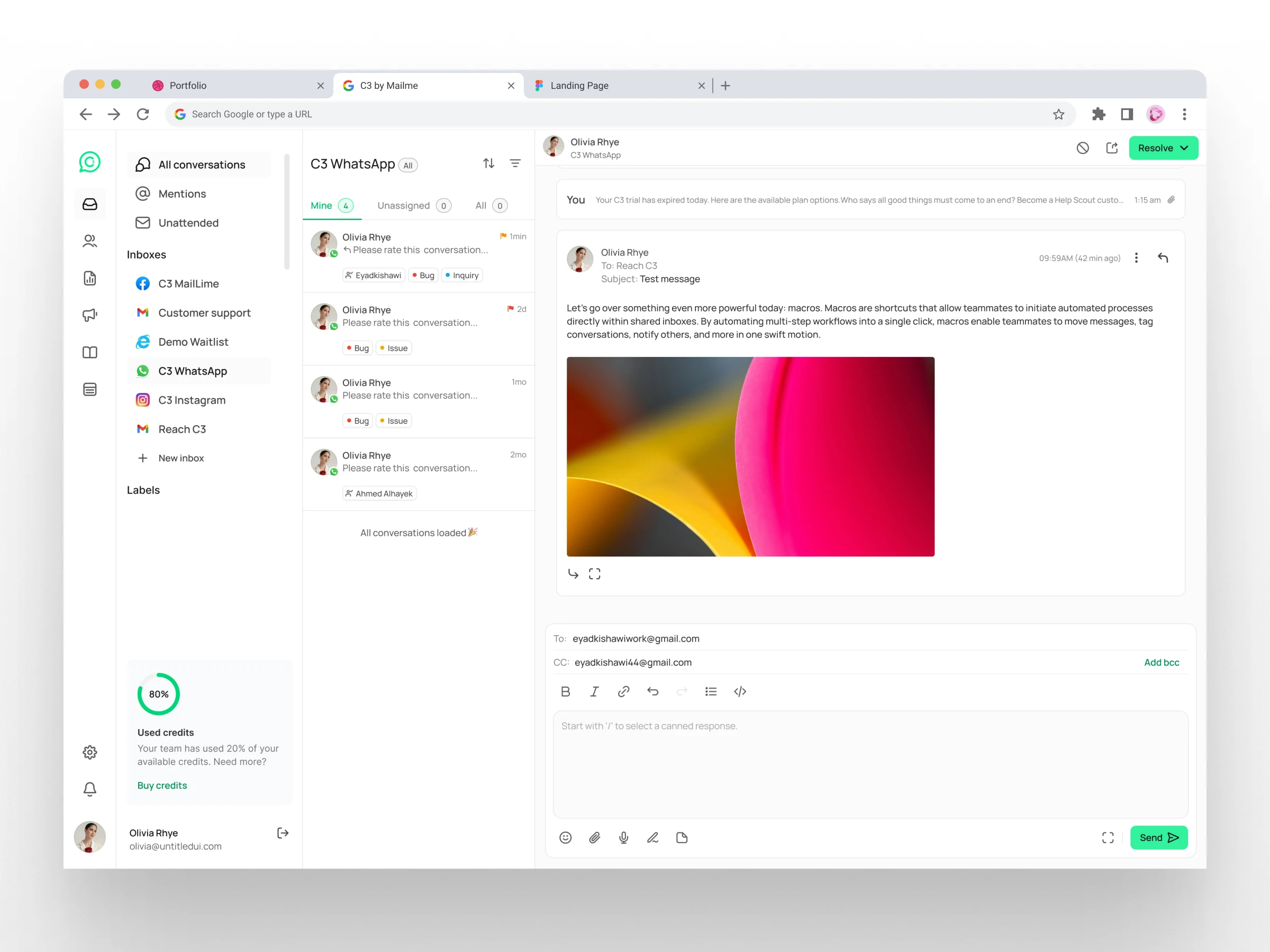Click the 80% used credits progress ring

(158, 694)
